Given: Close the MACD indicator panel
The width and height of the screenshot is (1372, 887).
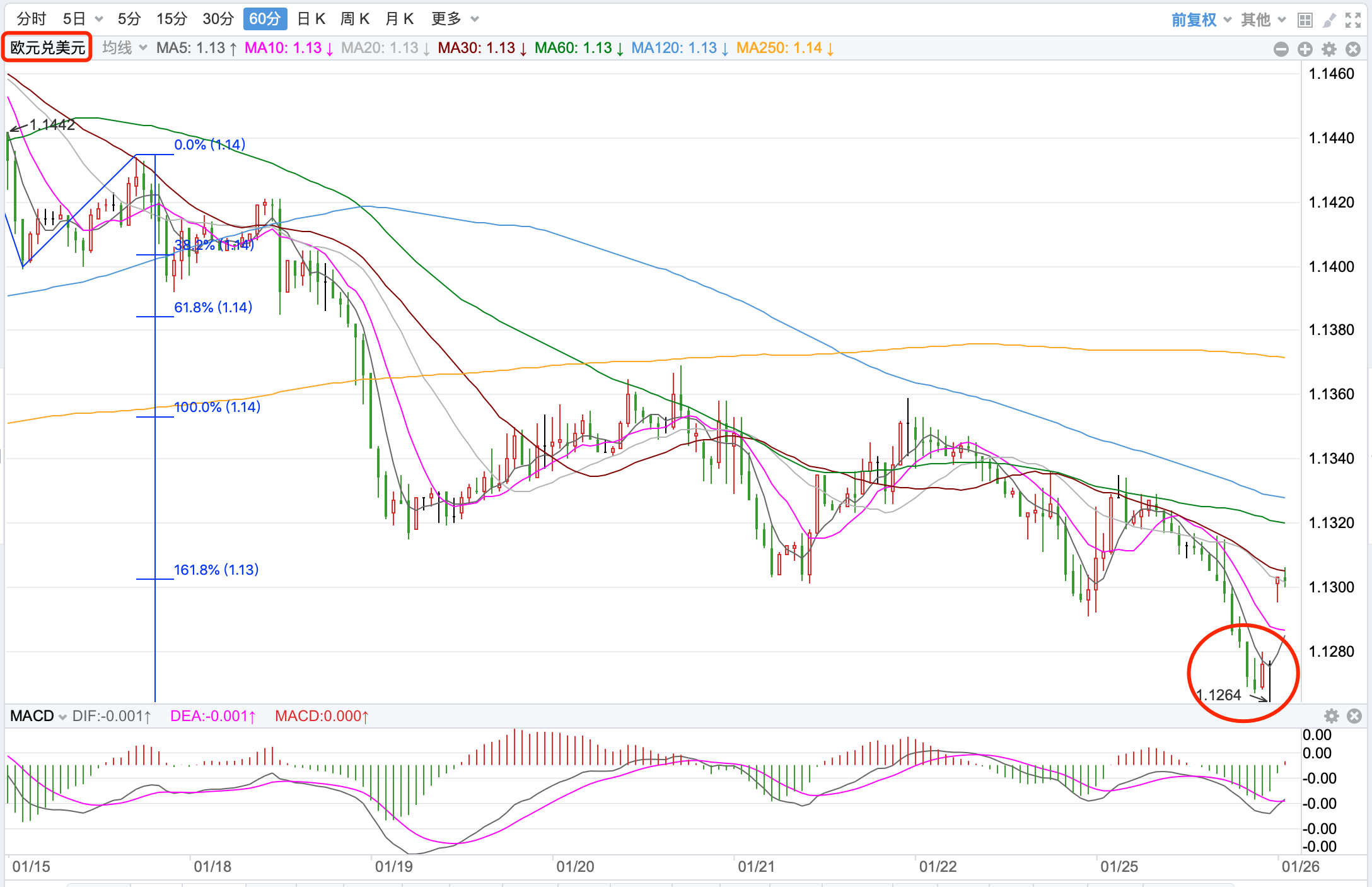Looking at the screenshot, I should pyautogui.click(x=1354, y=716).
